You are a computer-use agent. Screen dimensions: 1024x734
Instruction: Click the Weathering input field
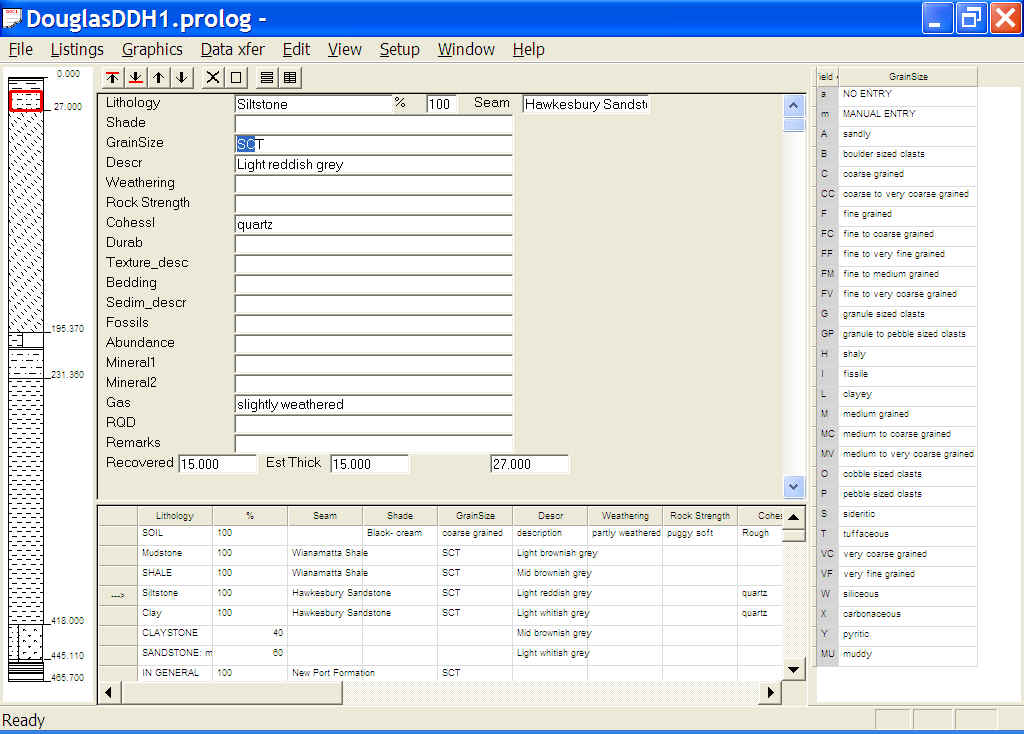pos(373,183)
